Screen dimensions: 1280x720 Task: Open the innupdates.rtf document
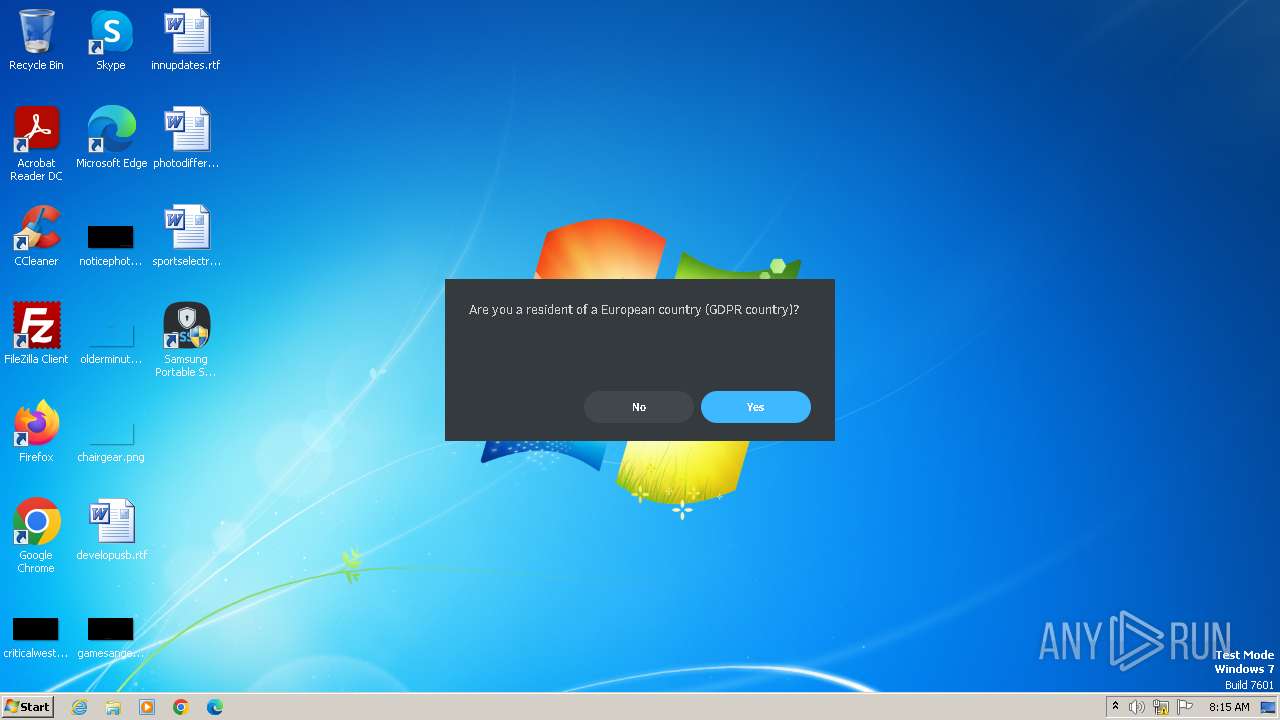pos(186,40)
